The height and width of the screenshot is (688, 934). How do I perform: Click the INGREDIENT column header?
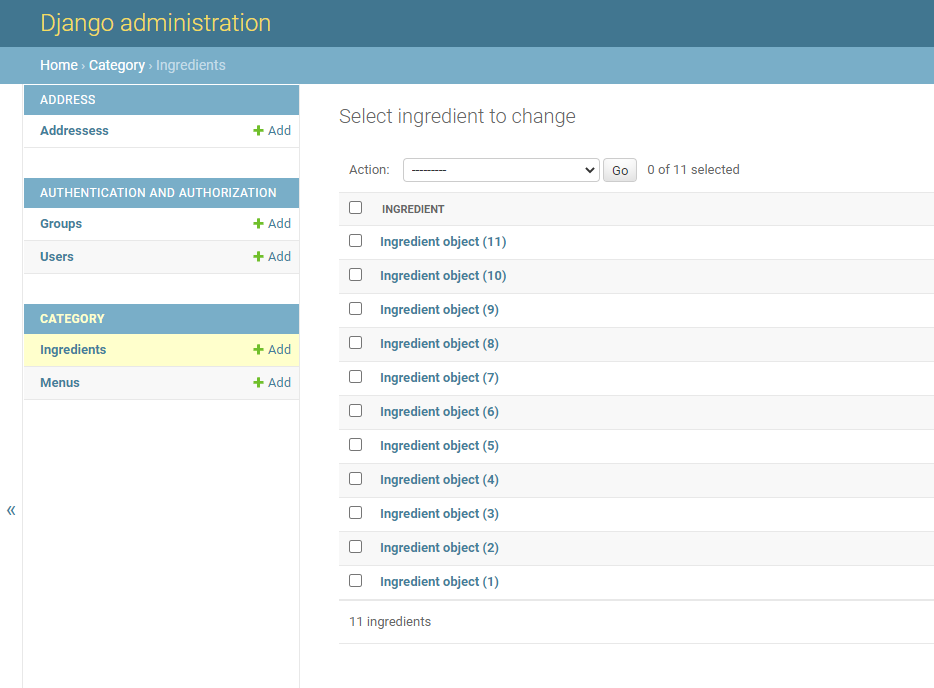[413, 209]
